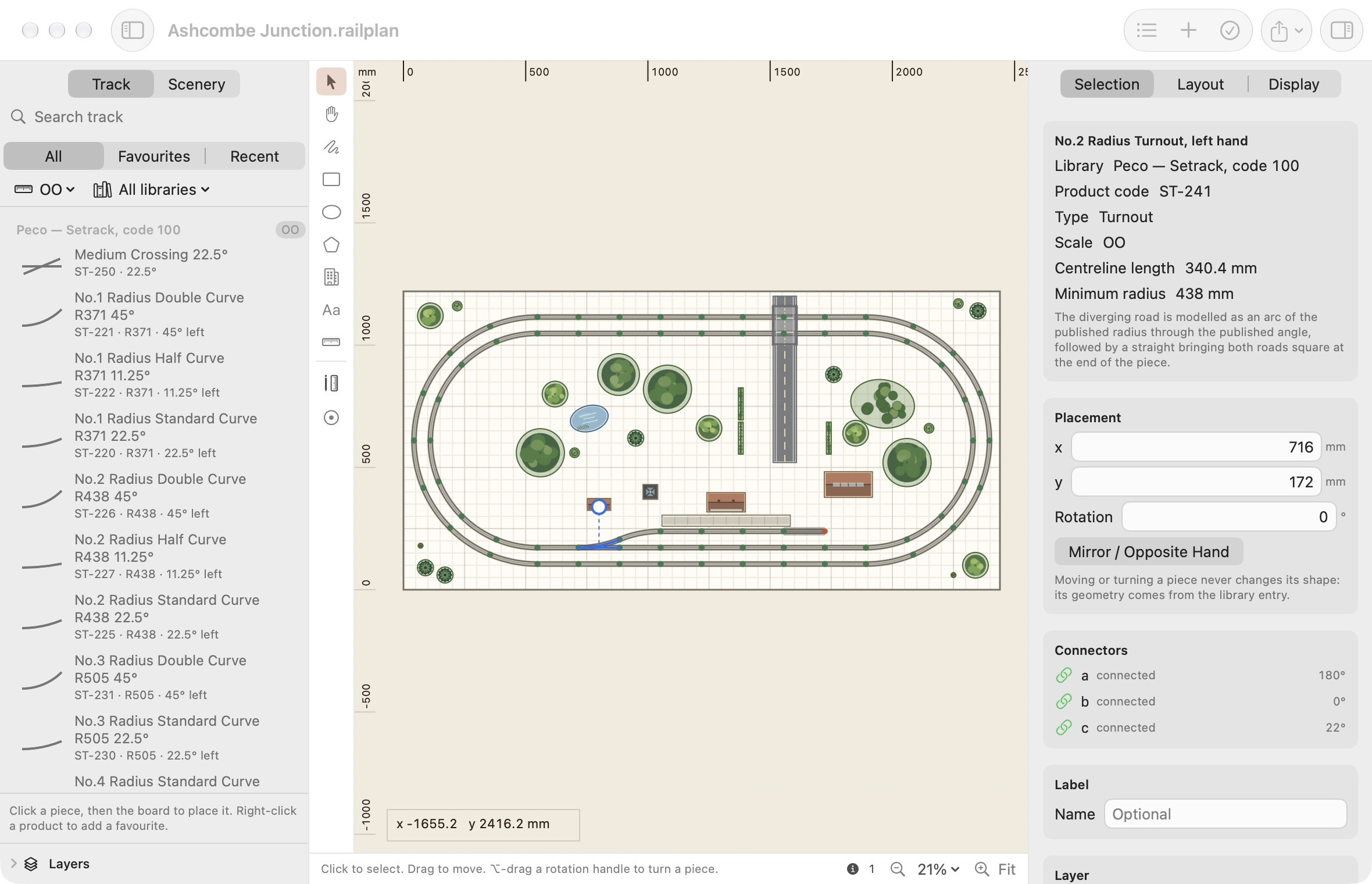Show the Favourites filter
The height and width of the screenshot is (884, 1372).
[154, 156]
